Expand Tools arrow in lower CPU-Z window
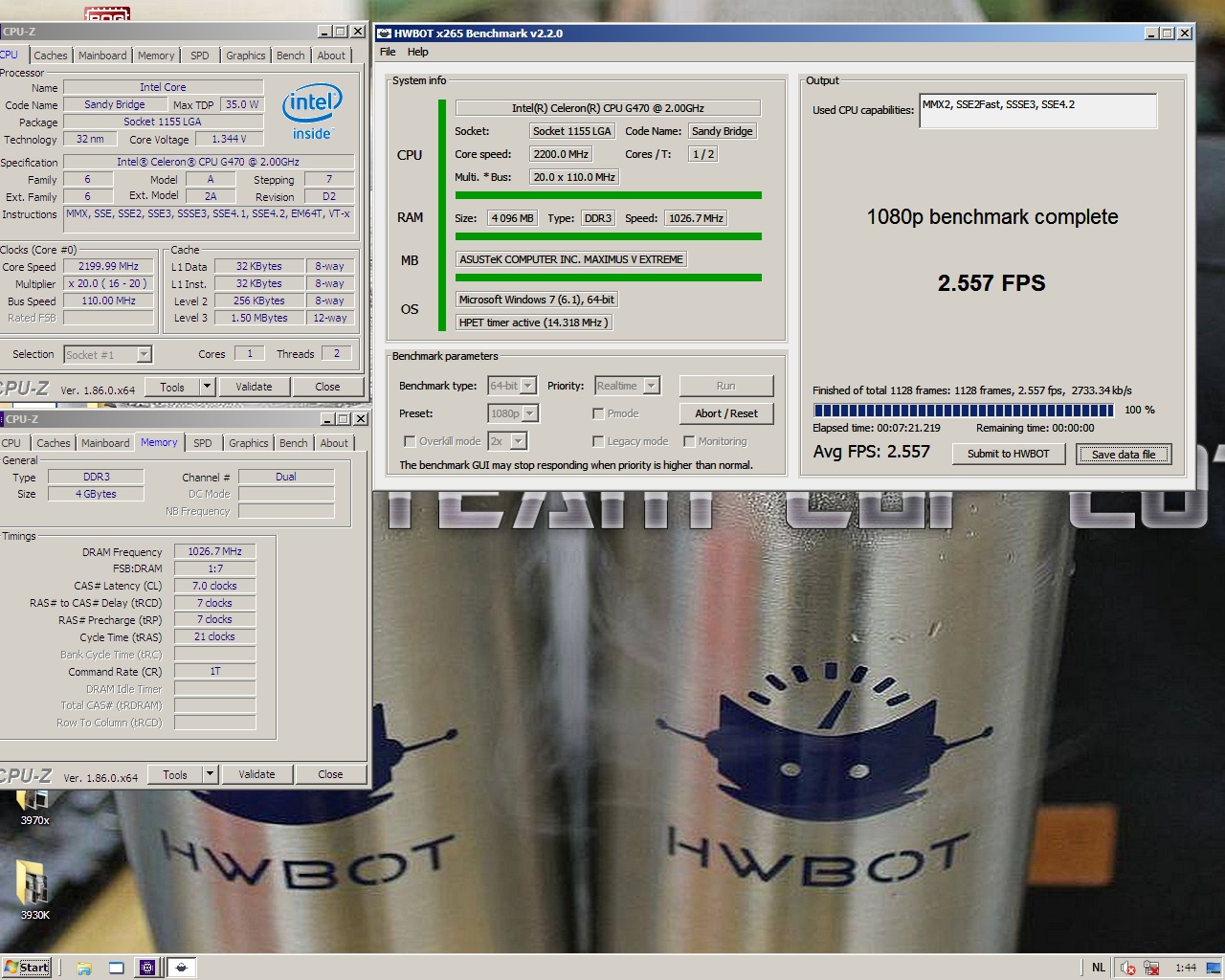This screenshot has width=1225, height=980. click(x=210, y=774)
